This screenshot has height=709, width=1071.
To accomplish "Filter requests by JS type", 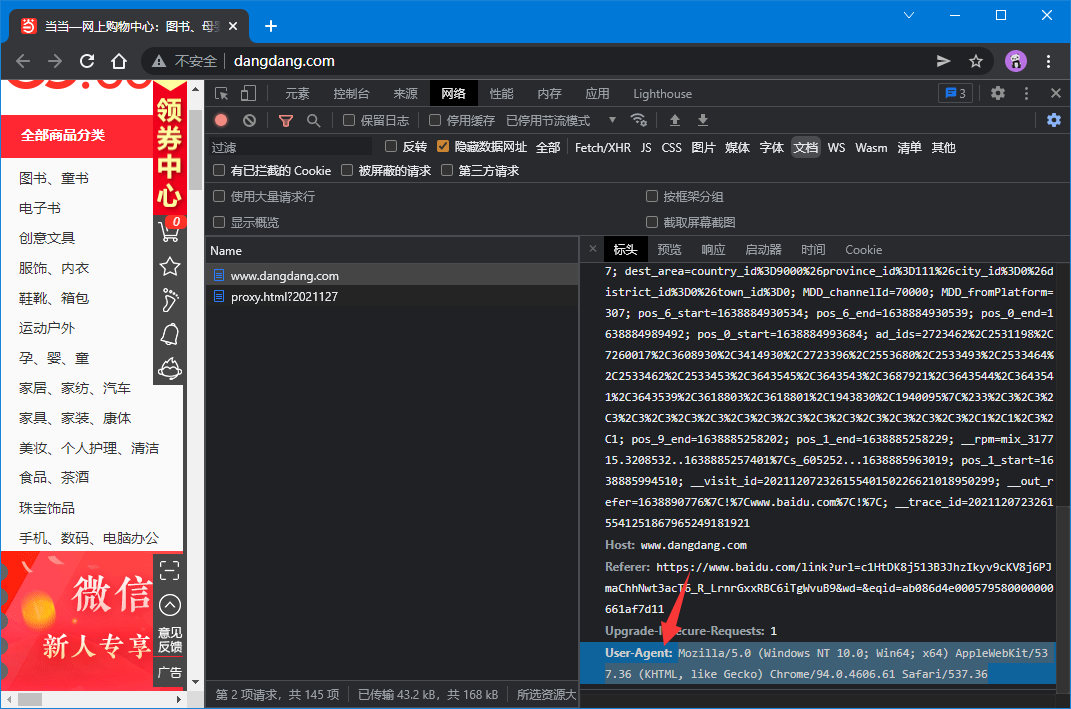I will [645, 148].
